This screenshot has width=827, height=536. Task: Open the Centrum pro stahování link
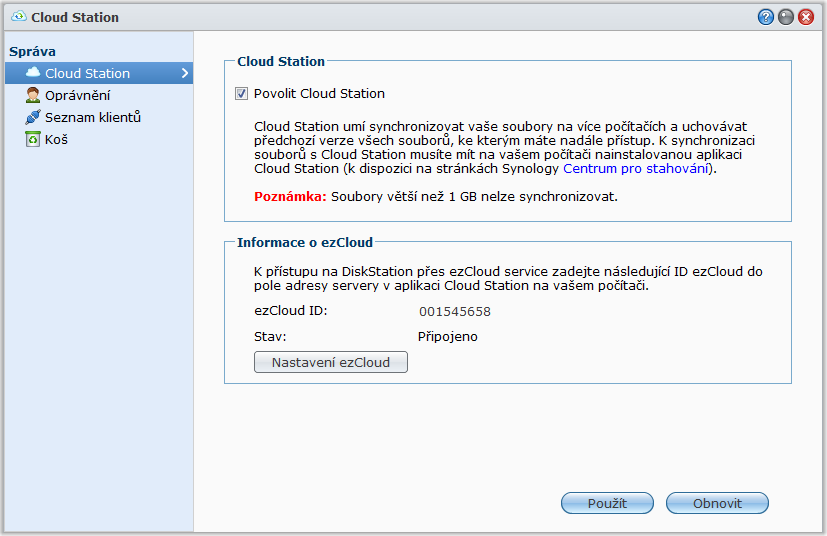[636, 168]
